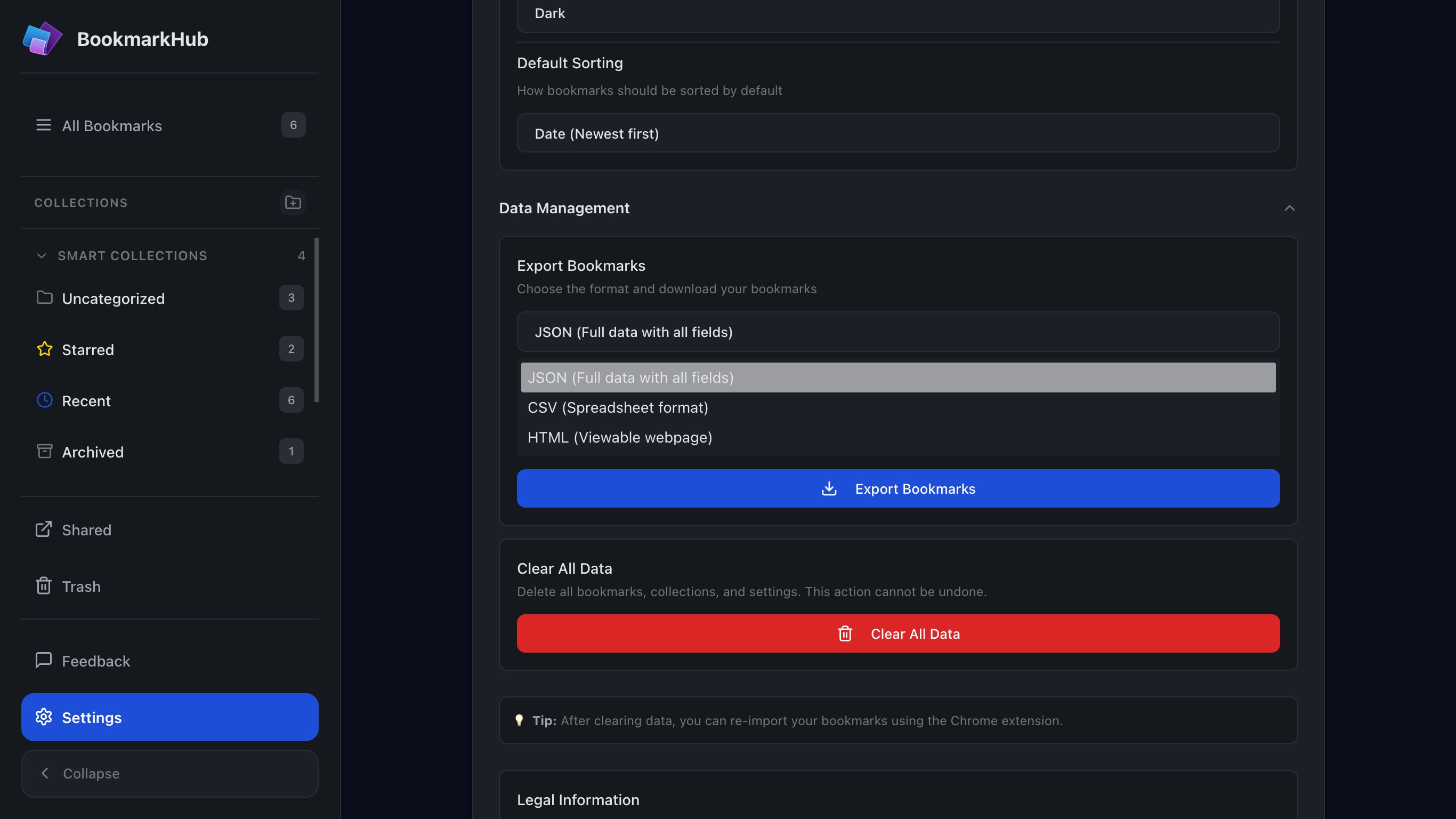Click the red Clear All Data button
The image size is (1456, 819).
click(898, 633)
